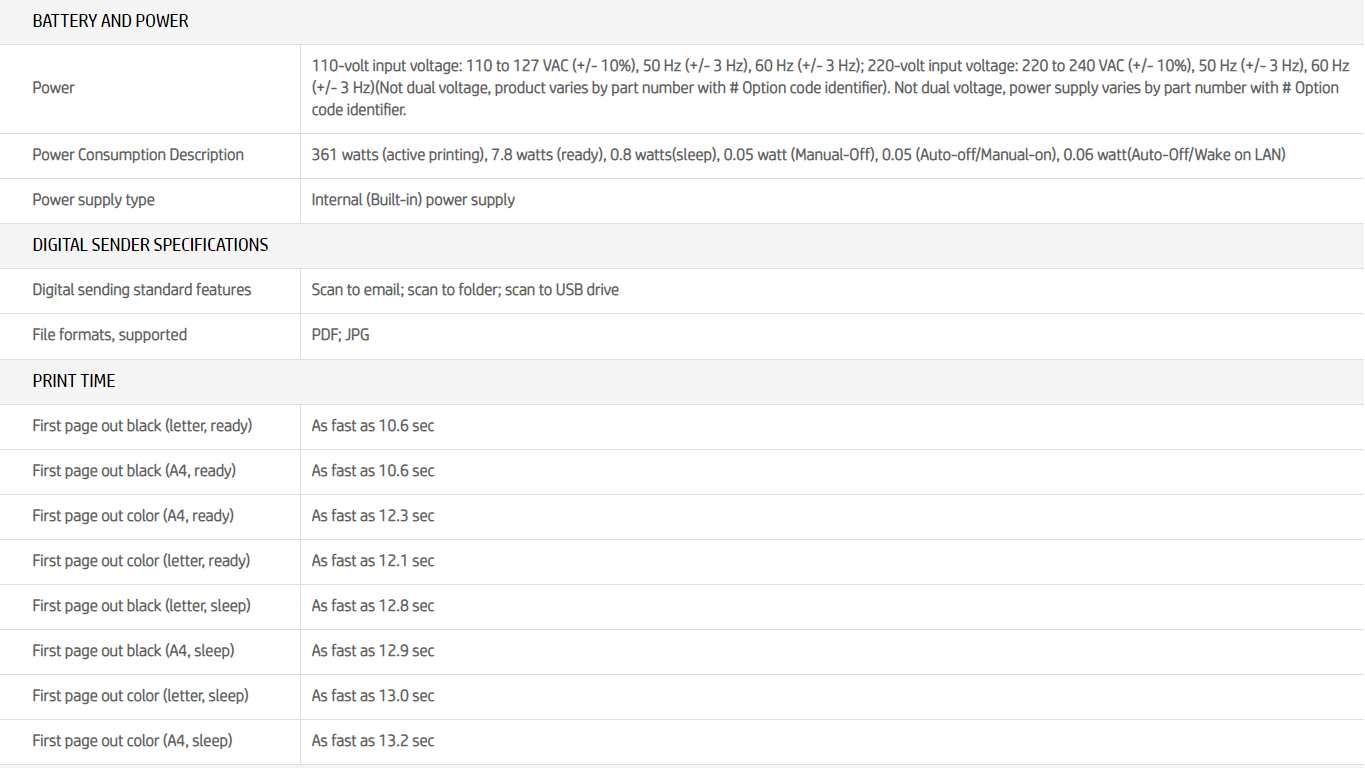Click the Scan to email feature text
Viewport: 1365px width, 768px height.
click(x=355, y=290)
